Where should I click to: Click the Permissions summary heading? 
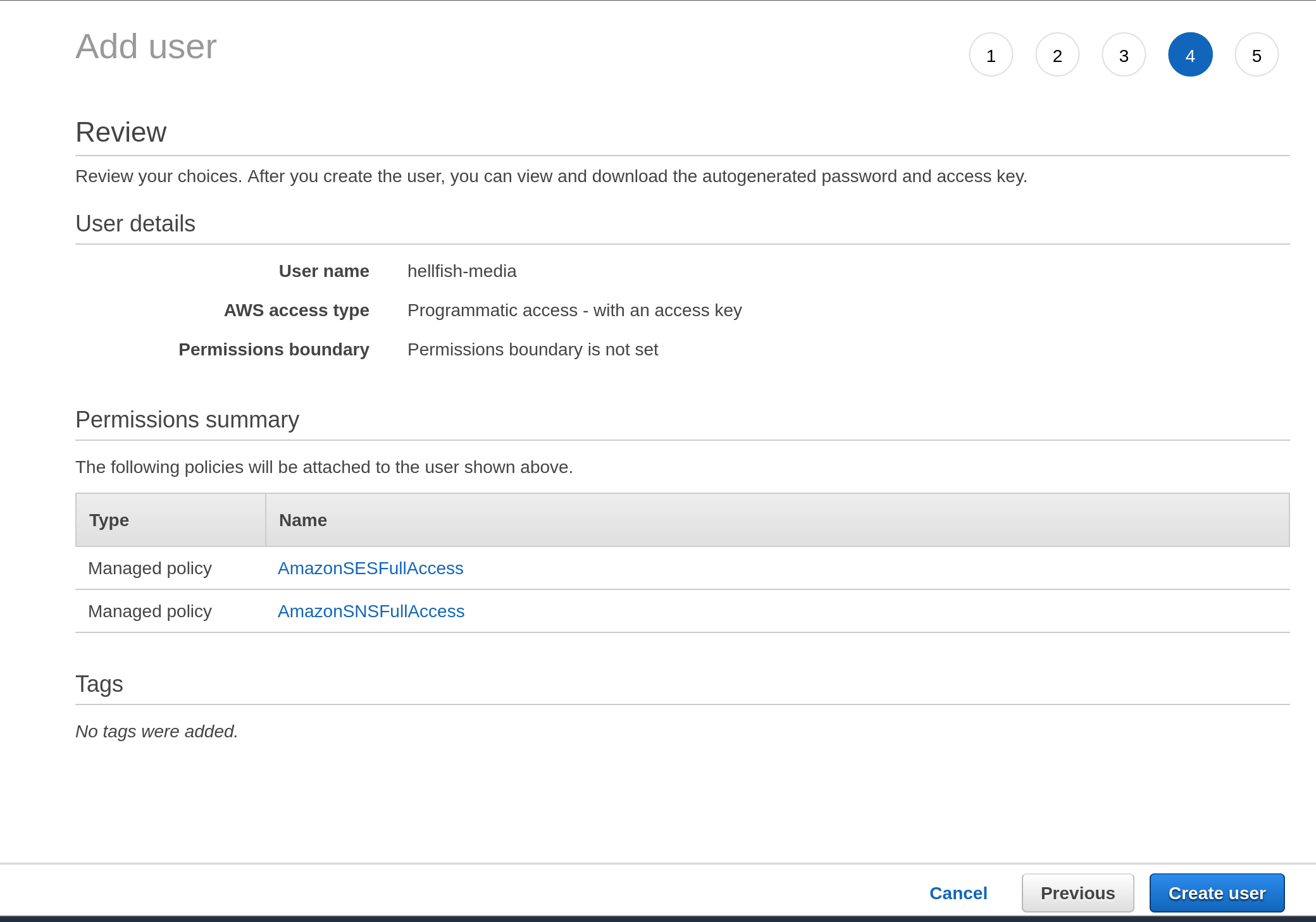[187, 419]
